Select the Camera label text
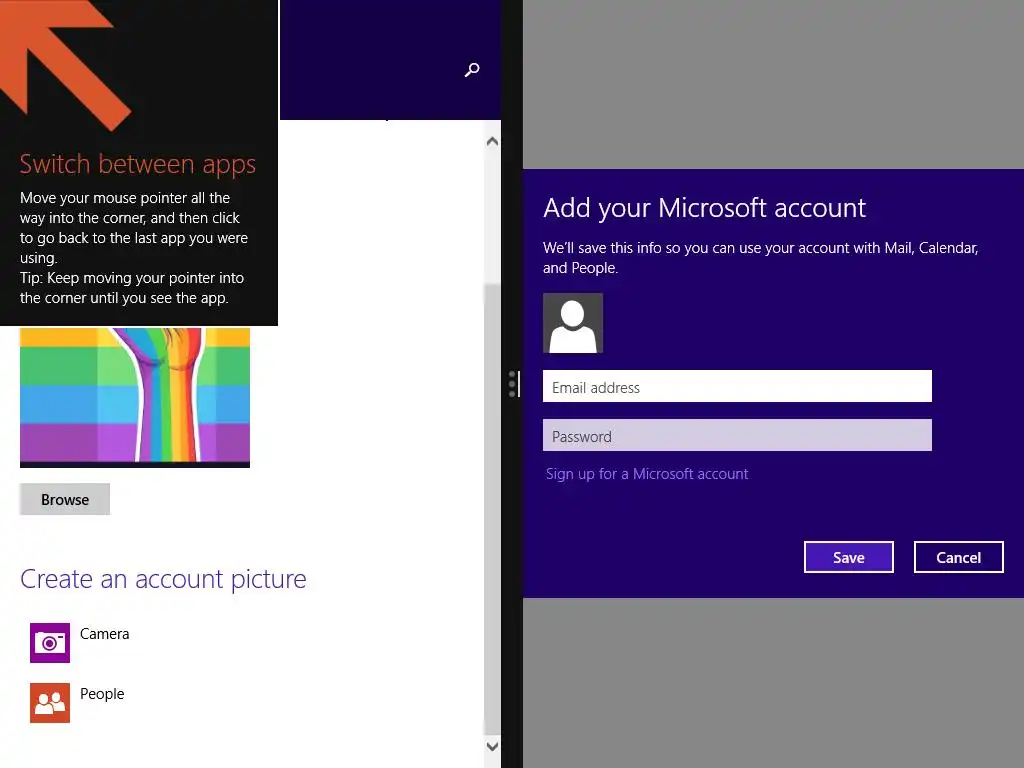Screen dimensions: 1024x768 (104, 634)
